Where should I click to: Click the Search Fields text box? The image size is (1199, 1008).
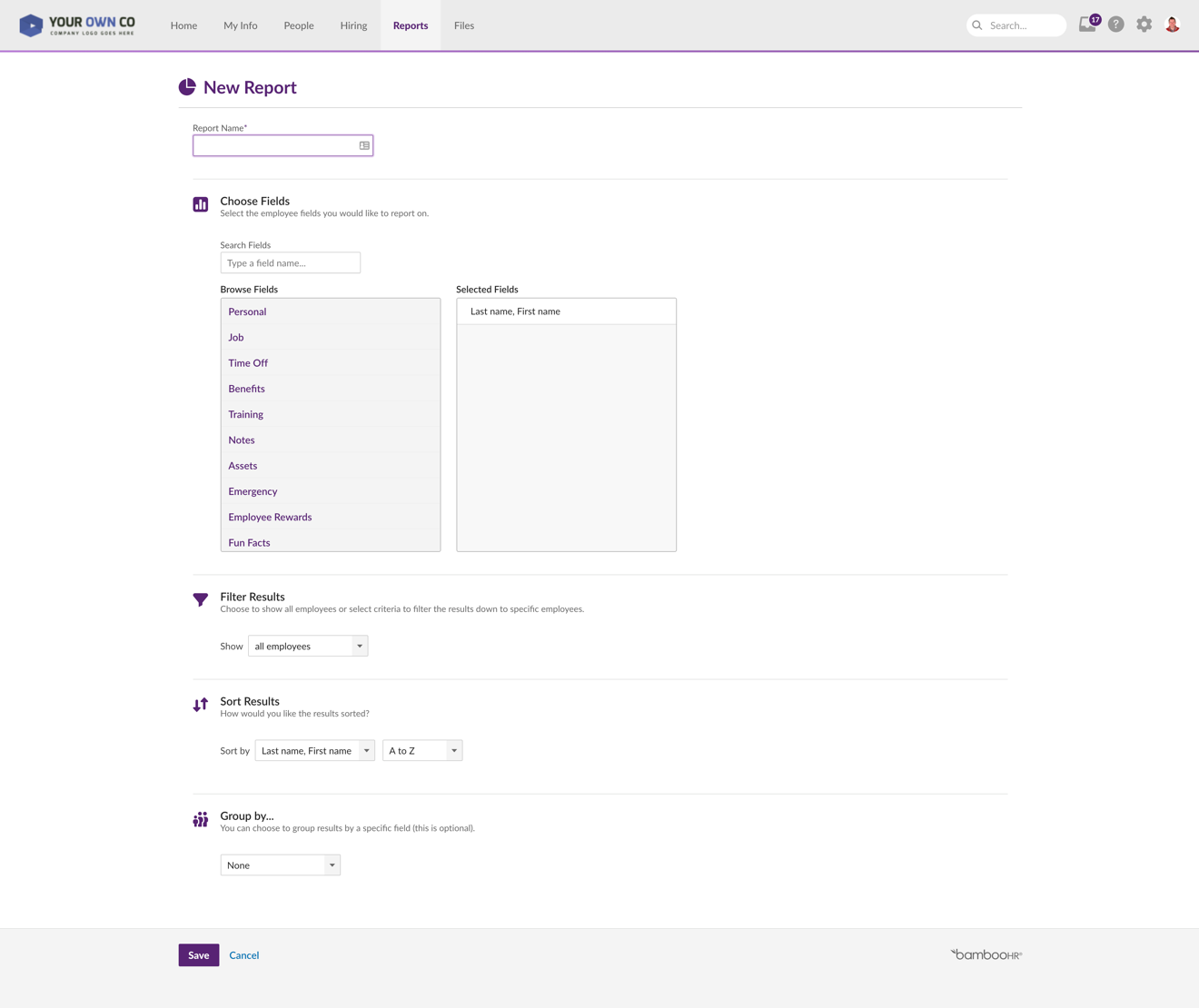coord(291,262)
